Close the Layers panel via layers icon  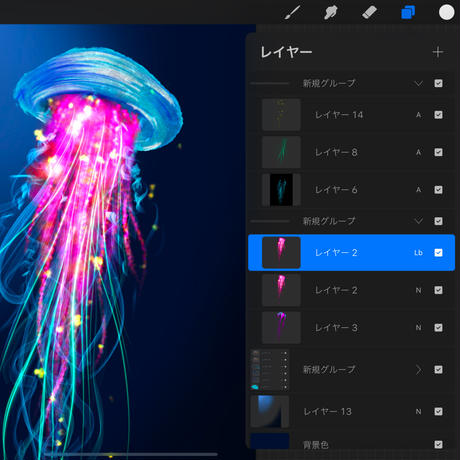[408, 13]
